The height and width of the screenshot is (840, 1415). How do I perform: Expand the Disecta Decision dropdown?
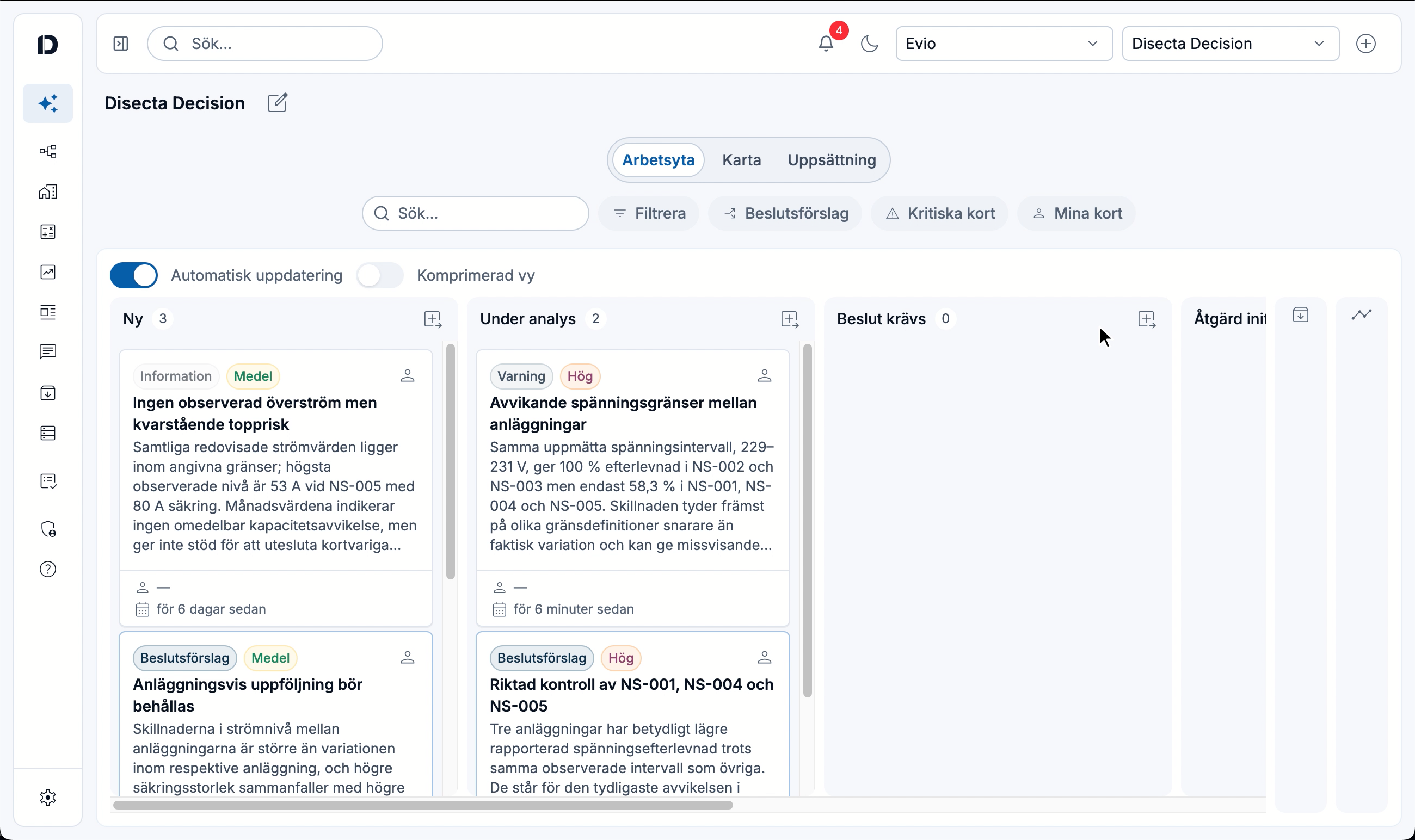(1231, 44)
